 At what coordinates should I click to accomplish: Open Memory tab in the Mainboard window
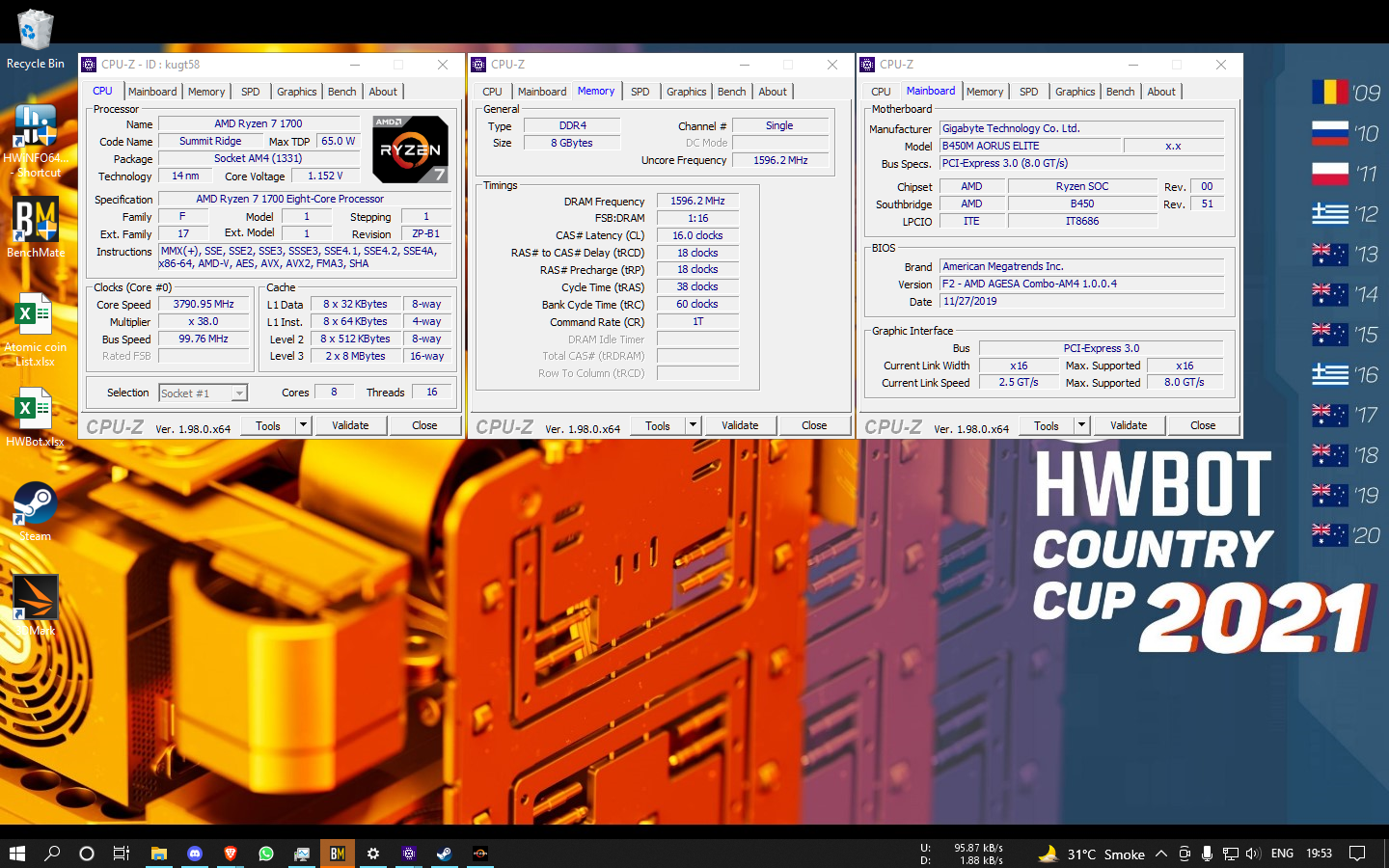coord(985,92)
